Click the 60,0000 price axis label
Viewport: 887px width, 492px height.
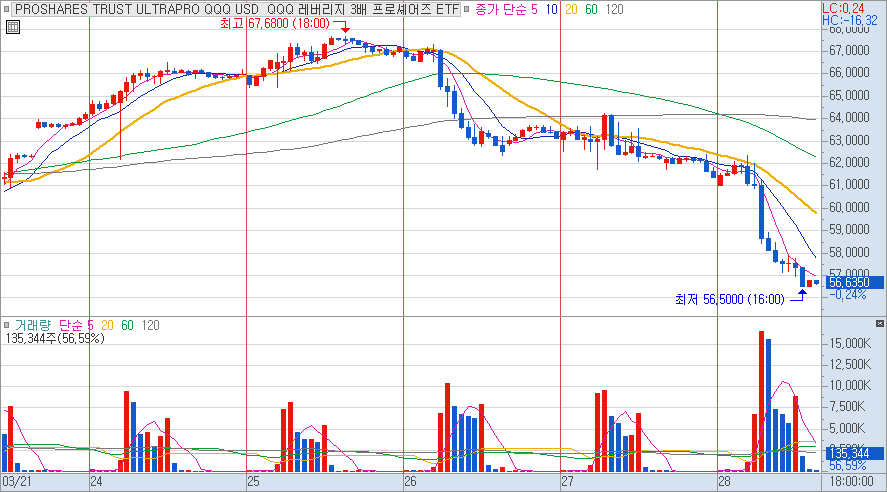pyautogui.click(x=849, y=207)
